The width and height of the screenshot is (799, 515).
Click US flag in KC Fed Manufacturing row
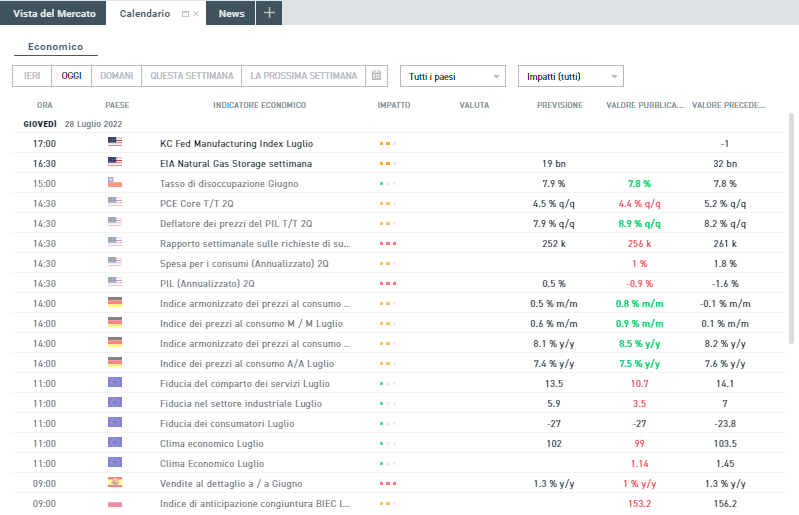pyautogui.click(x=115, y=143)
